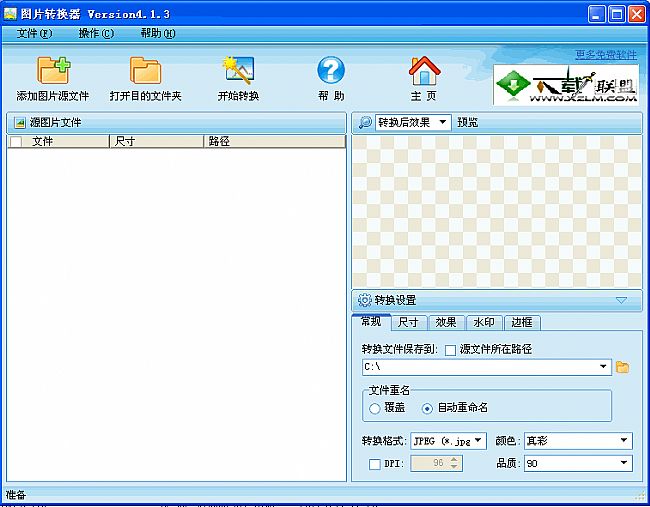Viewport: 650px width, 507px height.
Task: Click the gear icon beside 转换设置
Action: click(364, 300)
